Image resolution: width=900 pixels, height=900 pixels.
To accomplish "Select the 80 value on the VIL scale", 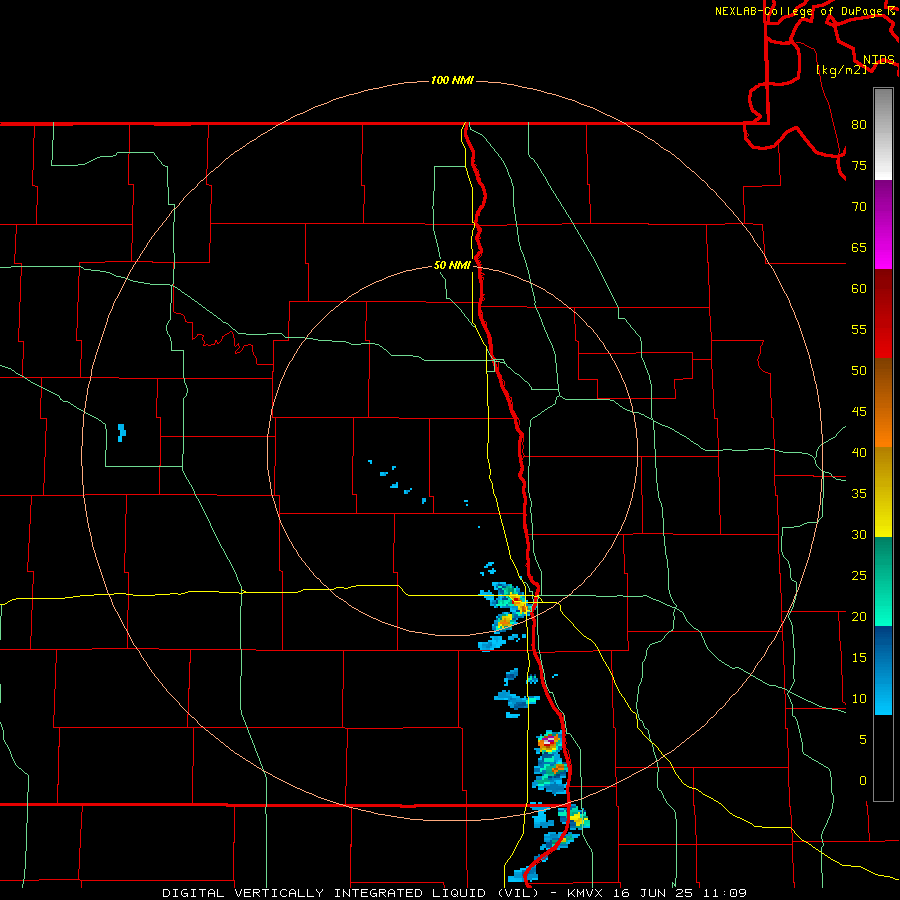I will (859, 125).
